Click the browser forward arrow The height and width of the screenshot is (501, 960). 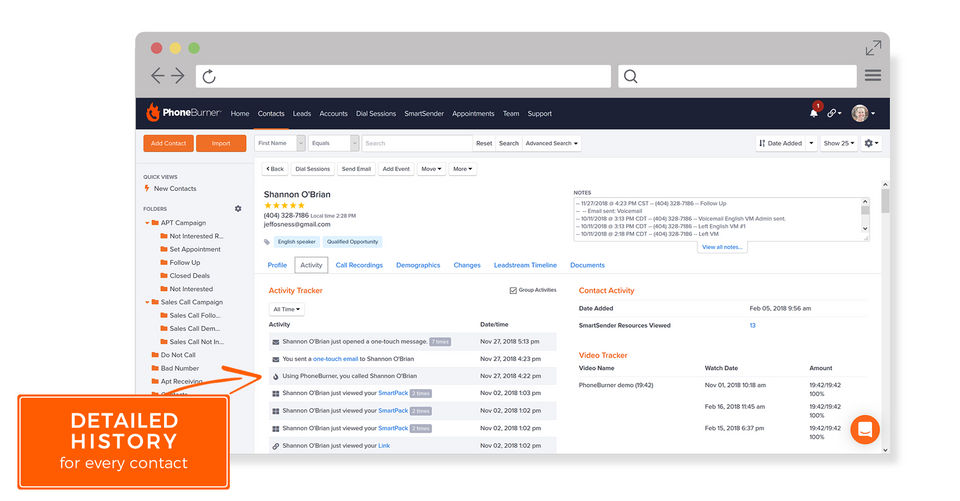178,75
